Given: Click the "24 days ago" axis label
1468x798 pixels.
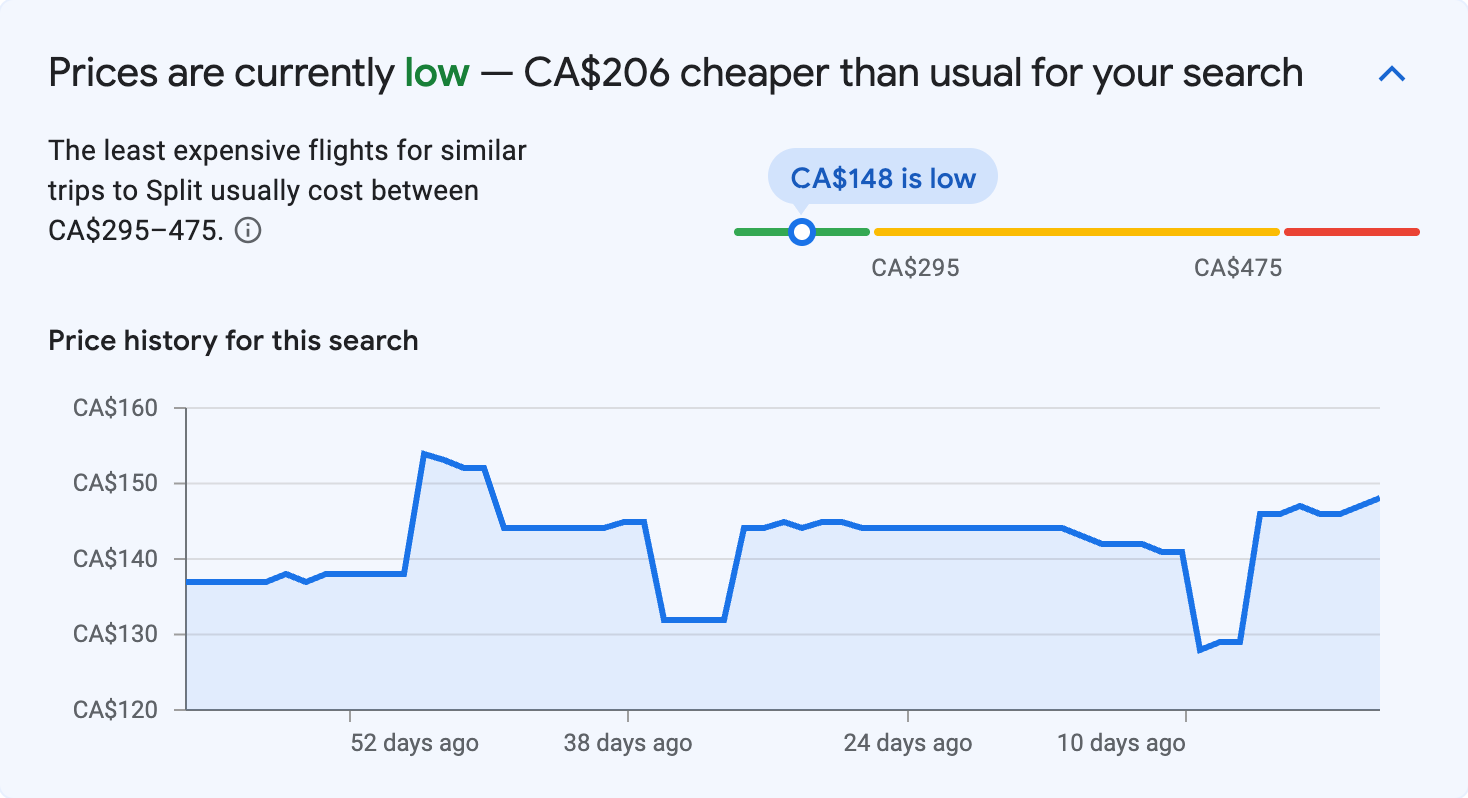Looking at the screenshot, I should pyautogui.click(x=907, y=743).
